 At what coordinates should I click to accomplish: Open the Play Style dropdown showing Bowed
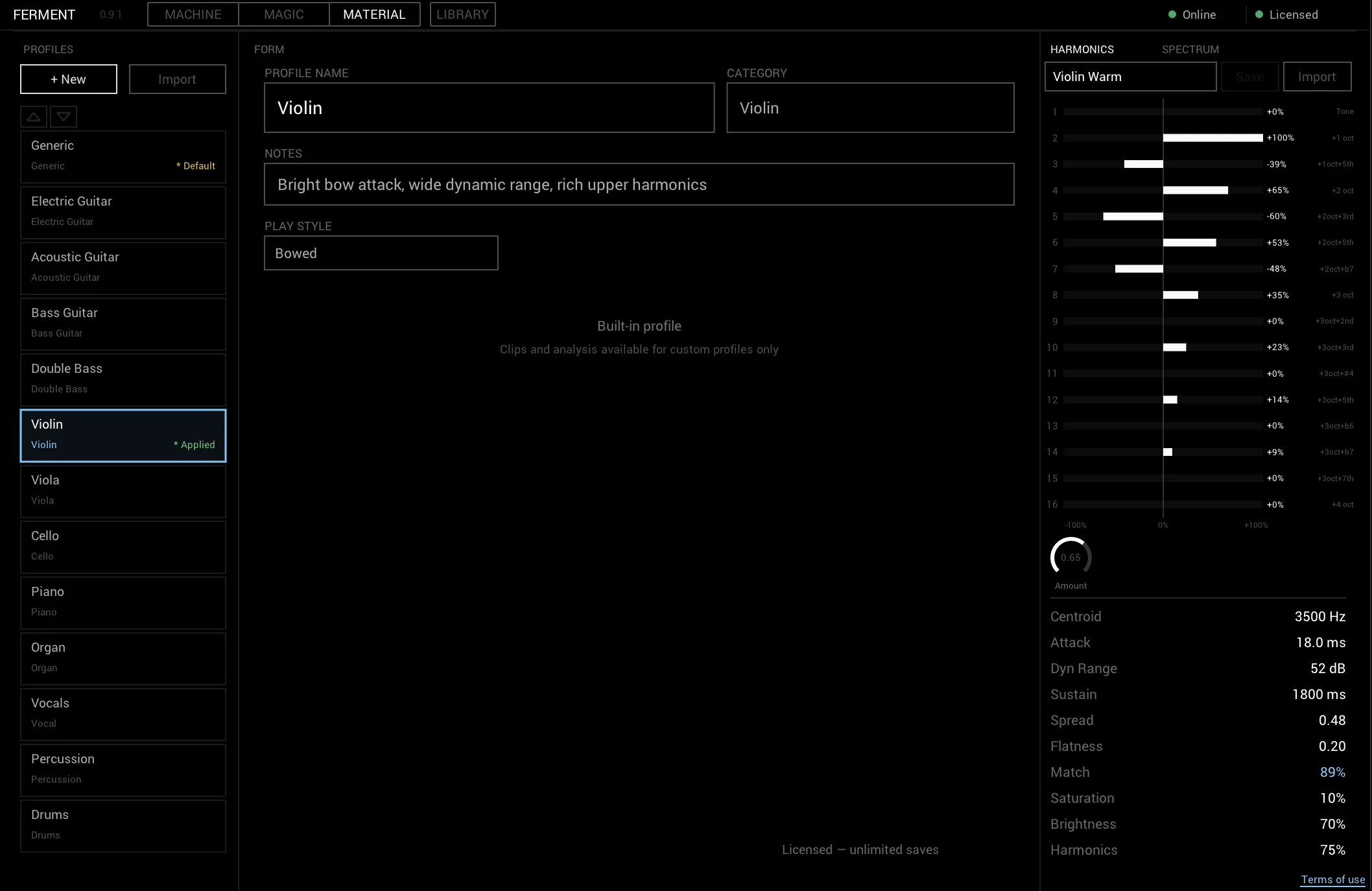pyautogui.click(x=381, y=253)
